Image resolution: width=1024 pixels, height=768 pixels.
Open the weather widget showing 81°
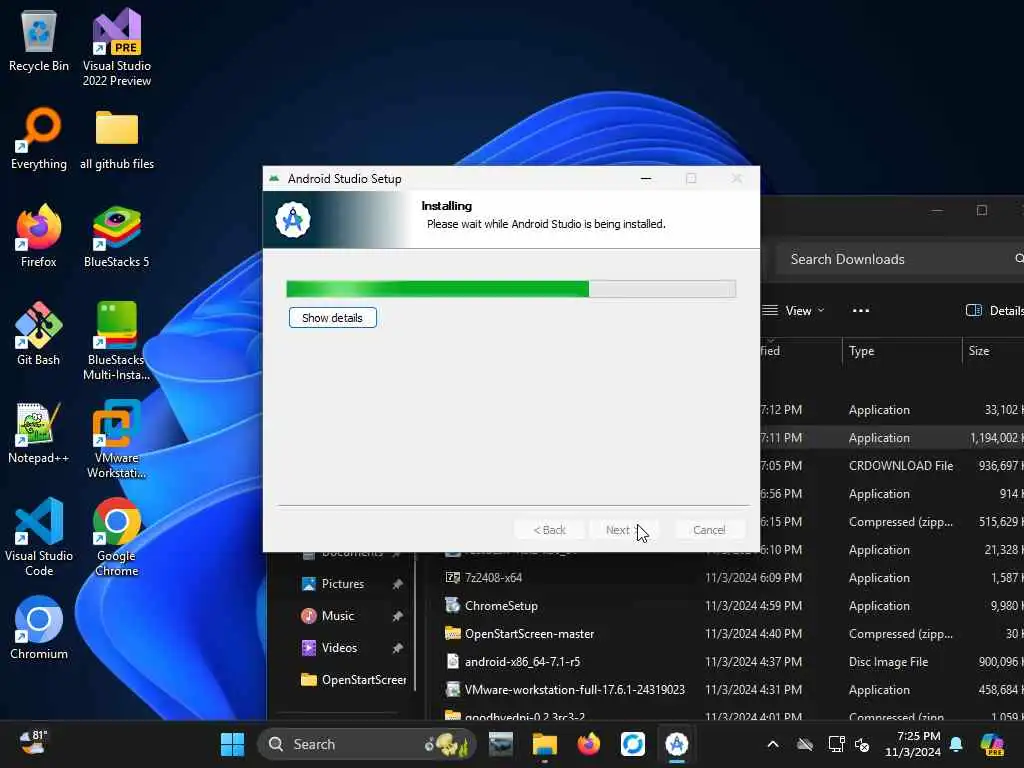(x=33, y=743)
